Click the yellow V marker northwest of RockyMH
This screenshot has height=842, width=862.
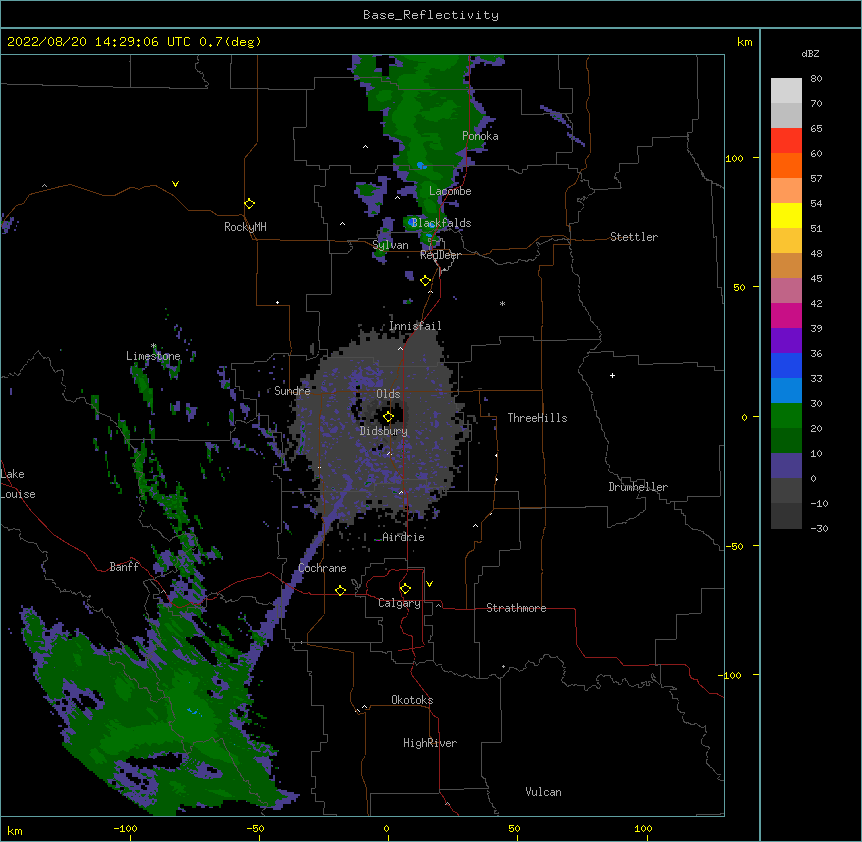click(x=175, y=184)
